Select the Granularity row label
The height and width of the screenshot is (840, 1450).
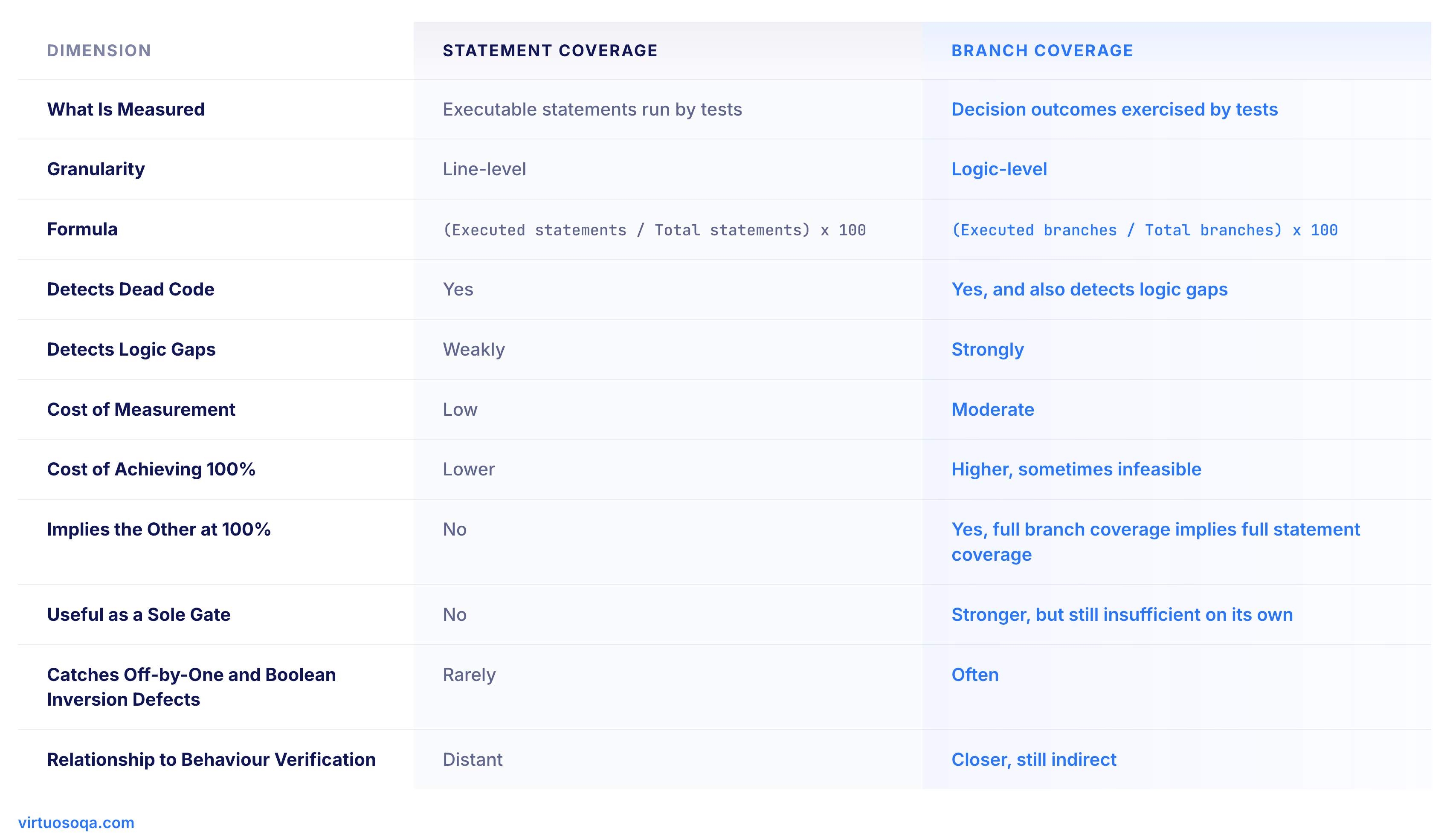(96, 169)
